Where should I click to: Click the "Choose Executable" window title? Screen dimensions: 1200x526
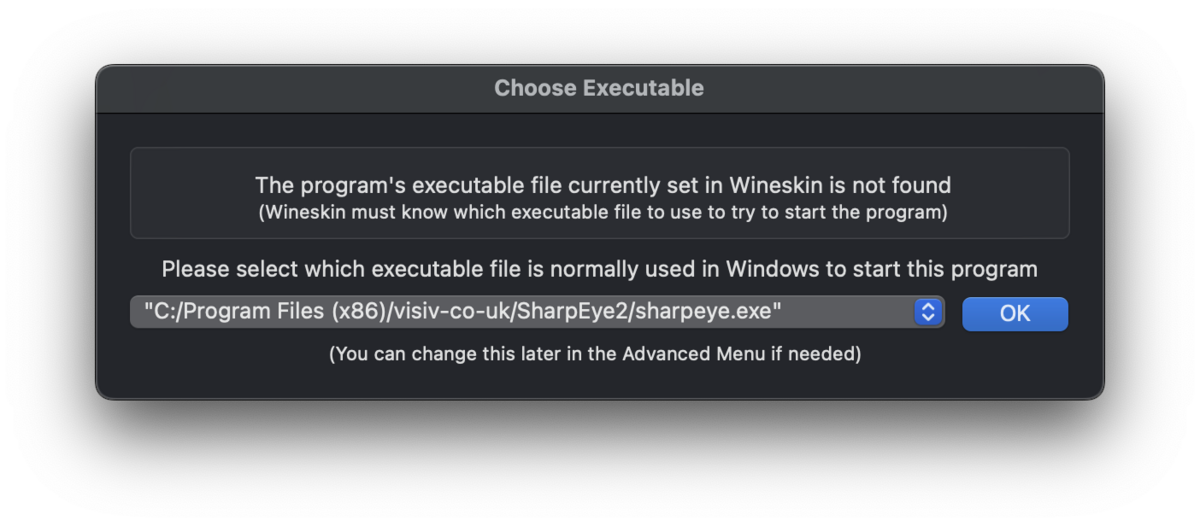click(599, 88)
